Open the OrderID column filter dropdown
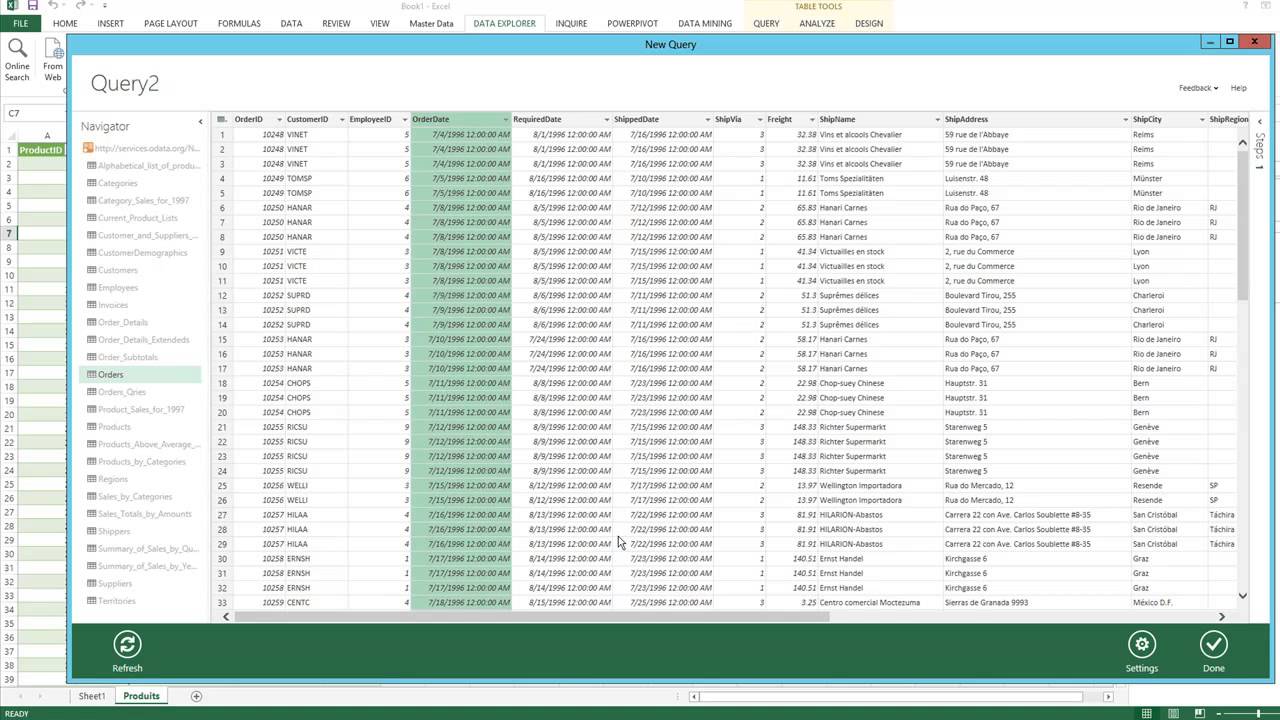 click(279, 119)
